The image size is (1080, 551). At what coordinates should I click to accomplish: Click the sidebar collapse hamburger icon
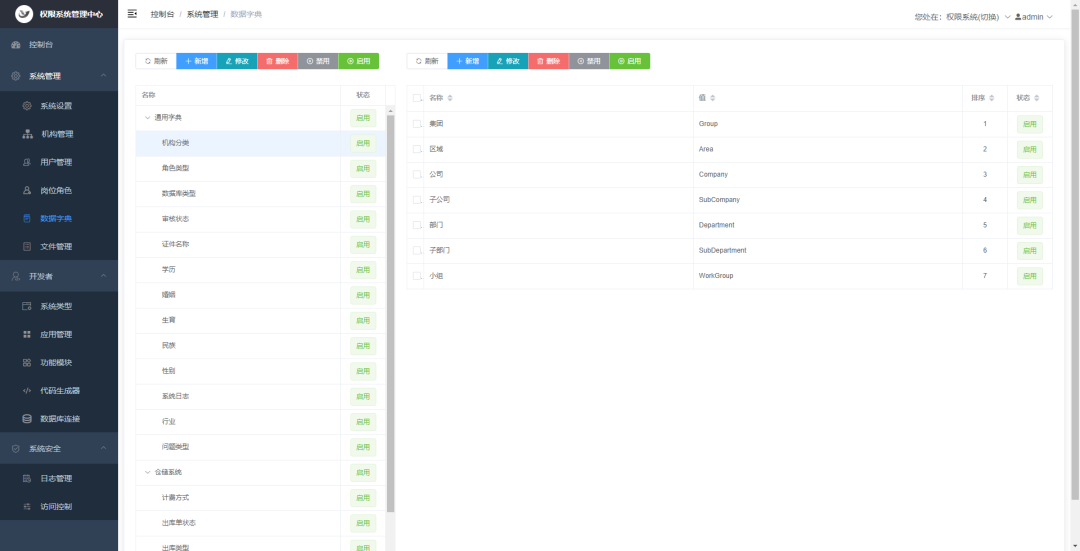(132, 14)
